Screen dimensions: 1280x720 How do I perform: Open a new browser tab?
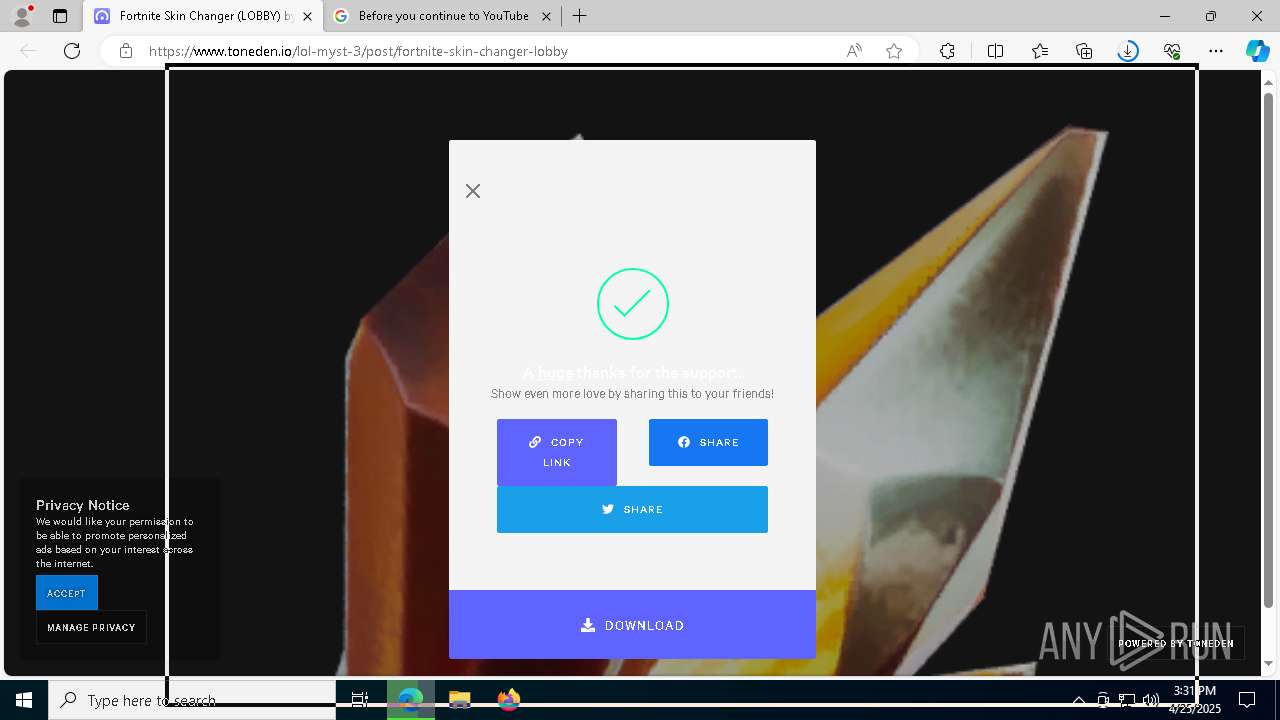[x=579, y=16]
